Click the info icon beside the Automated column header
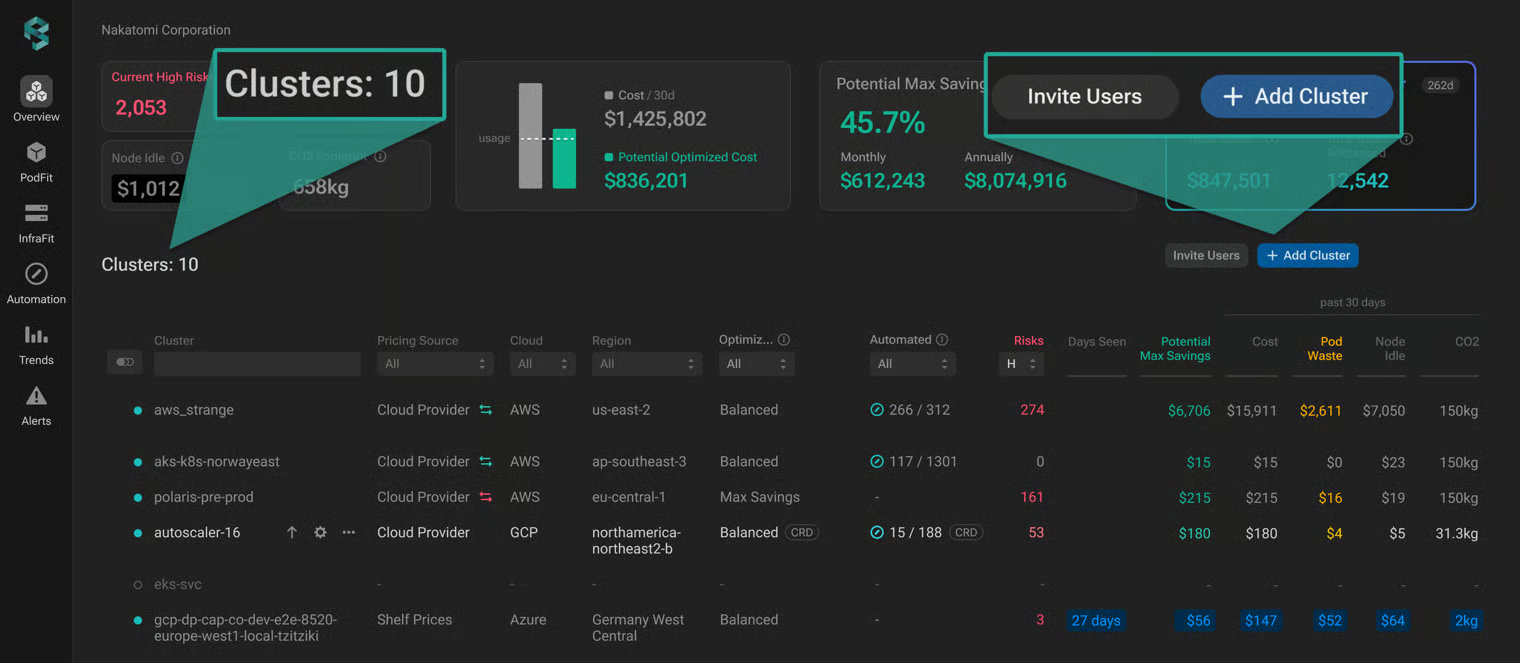 point(942,340)
